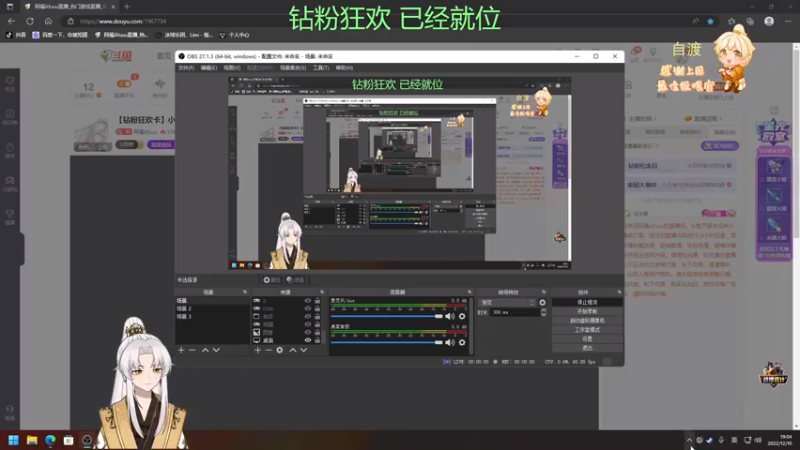Mute the microphone speaker icon in mixer
Viewport: 800px width, 450px height.
point(449,316)
